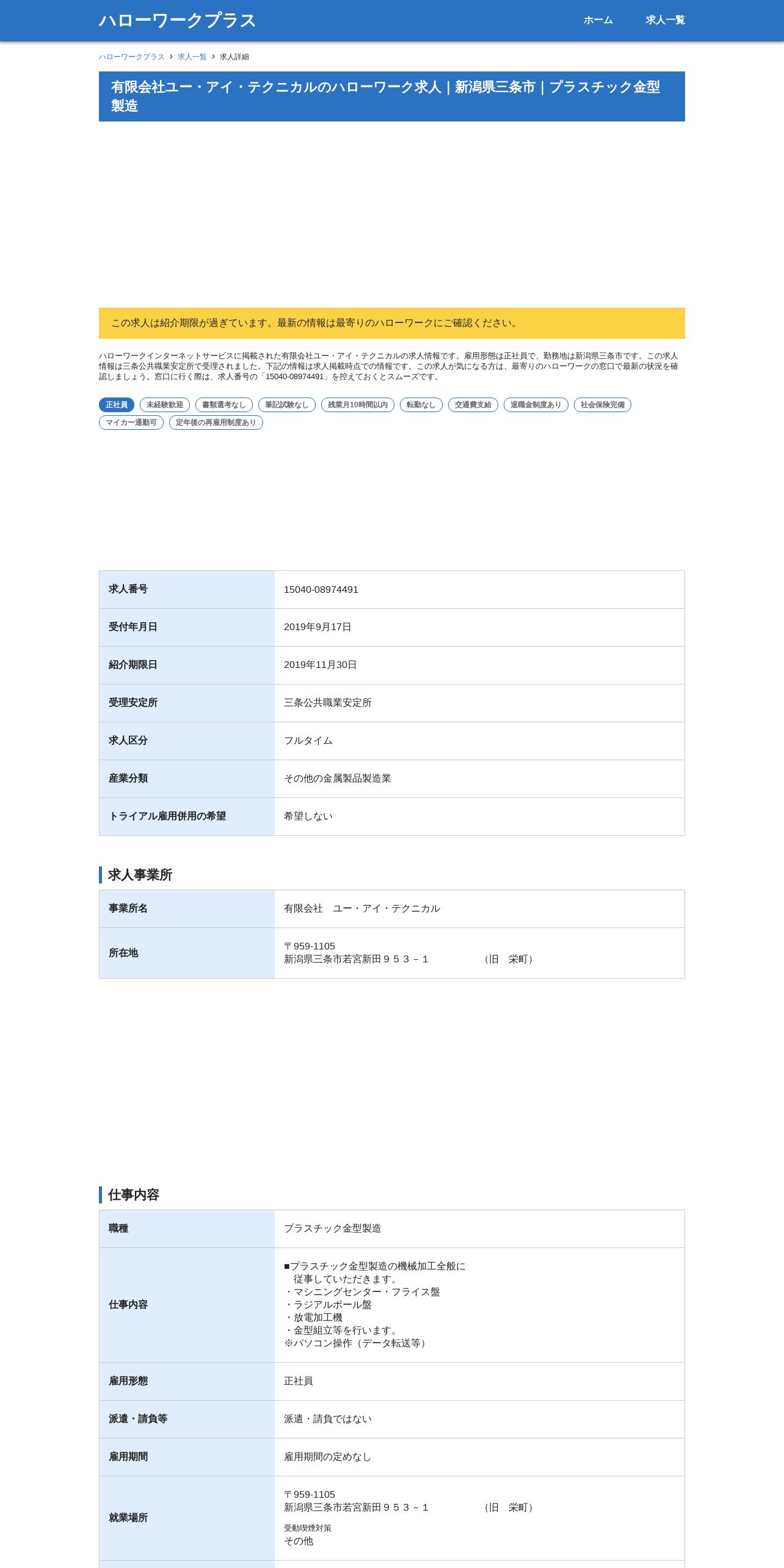Click the プラスチック金型製造 job type value
Image resolution: width=784 pixels, height=1568 pixels.
coord(333,1229)
